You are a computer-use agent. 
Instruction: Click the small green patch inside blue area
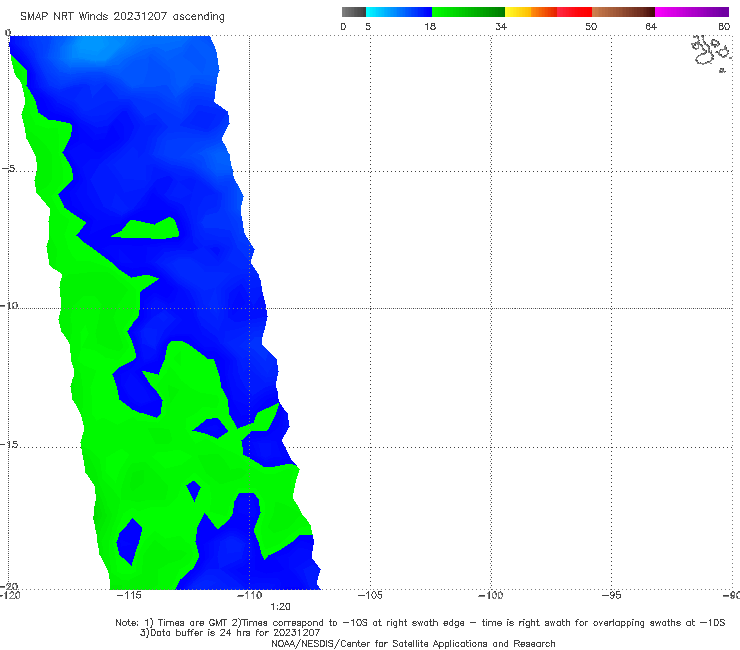(146, 228)
